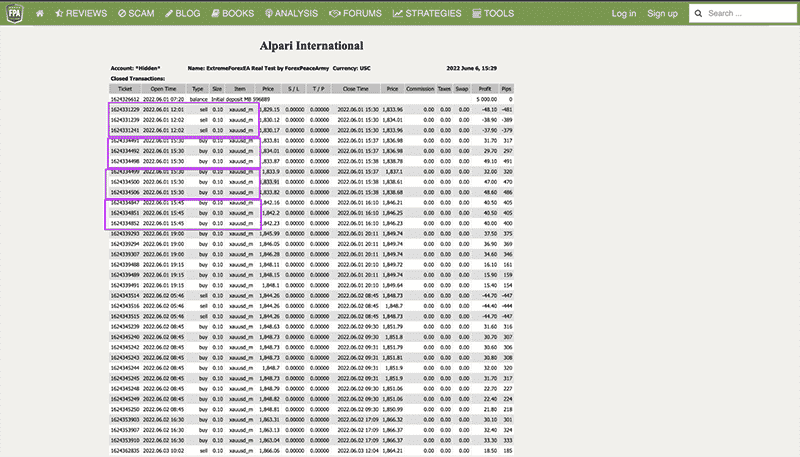Click the -44.40 profit value

click(x=489, y=306)
